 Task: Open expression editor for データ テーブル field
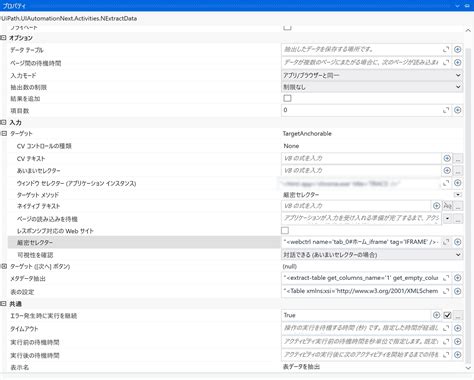click(x=446, y=49)
